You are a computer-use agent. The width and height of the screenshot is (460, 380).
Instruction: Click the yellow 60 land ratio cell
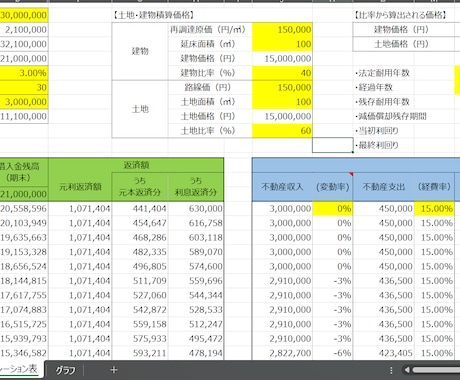pos(282,131)
